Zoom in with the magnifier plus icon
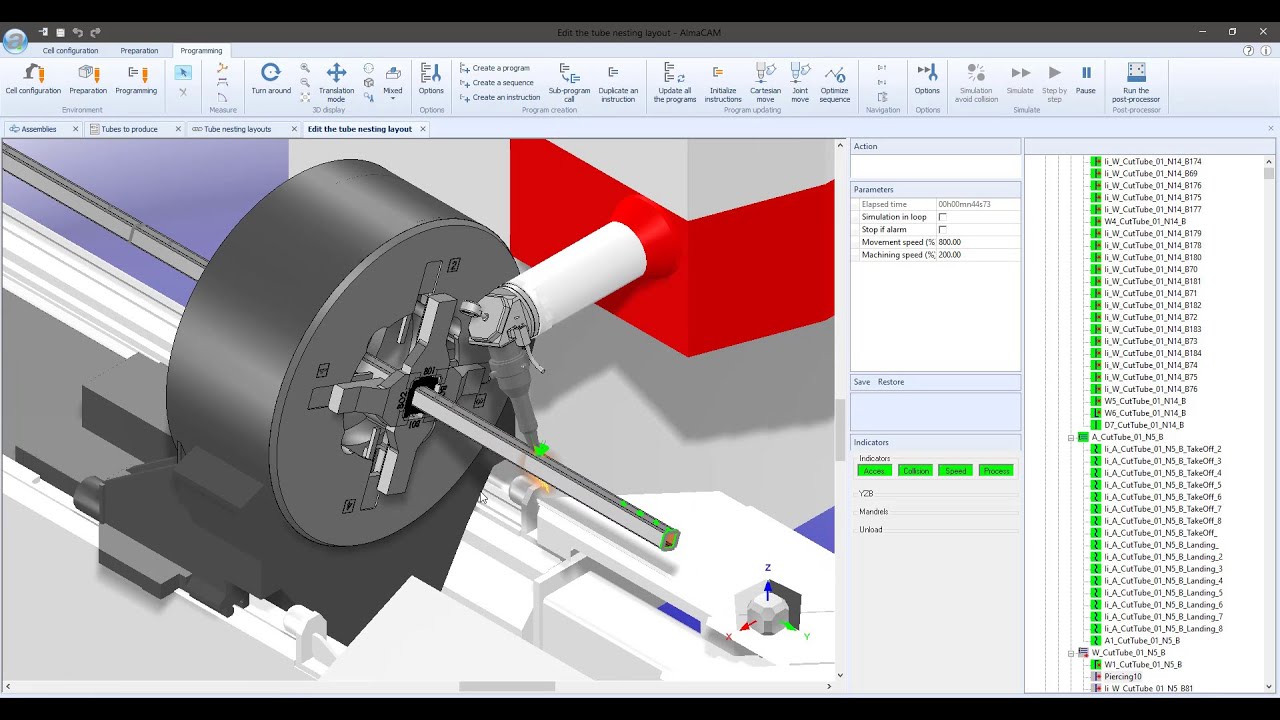The width and height of the screenshot is (1280, 720). 305,68
